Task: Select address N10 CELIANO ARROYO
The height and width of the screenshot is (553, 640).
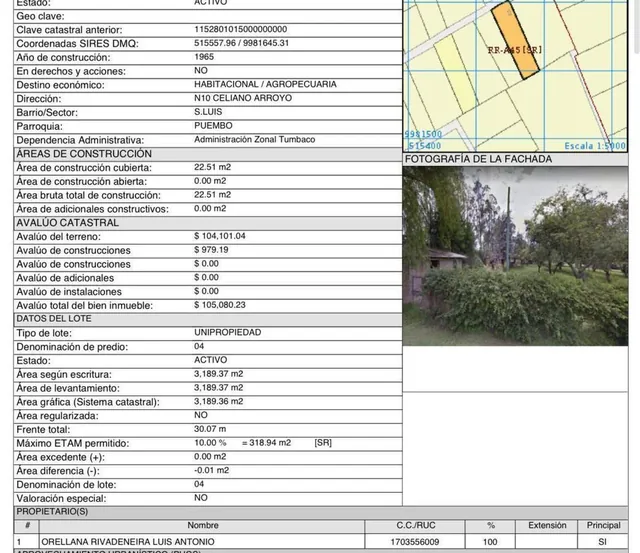Action: point(243,98)
